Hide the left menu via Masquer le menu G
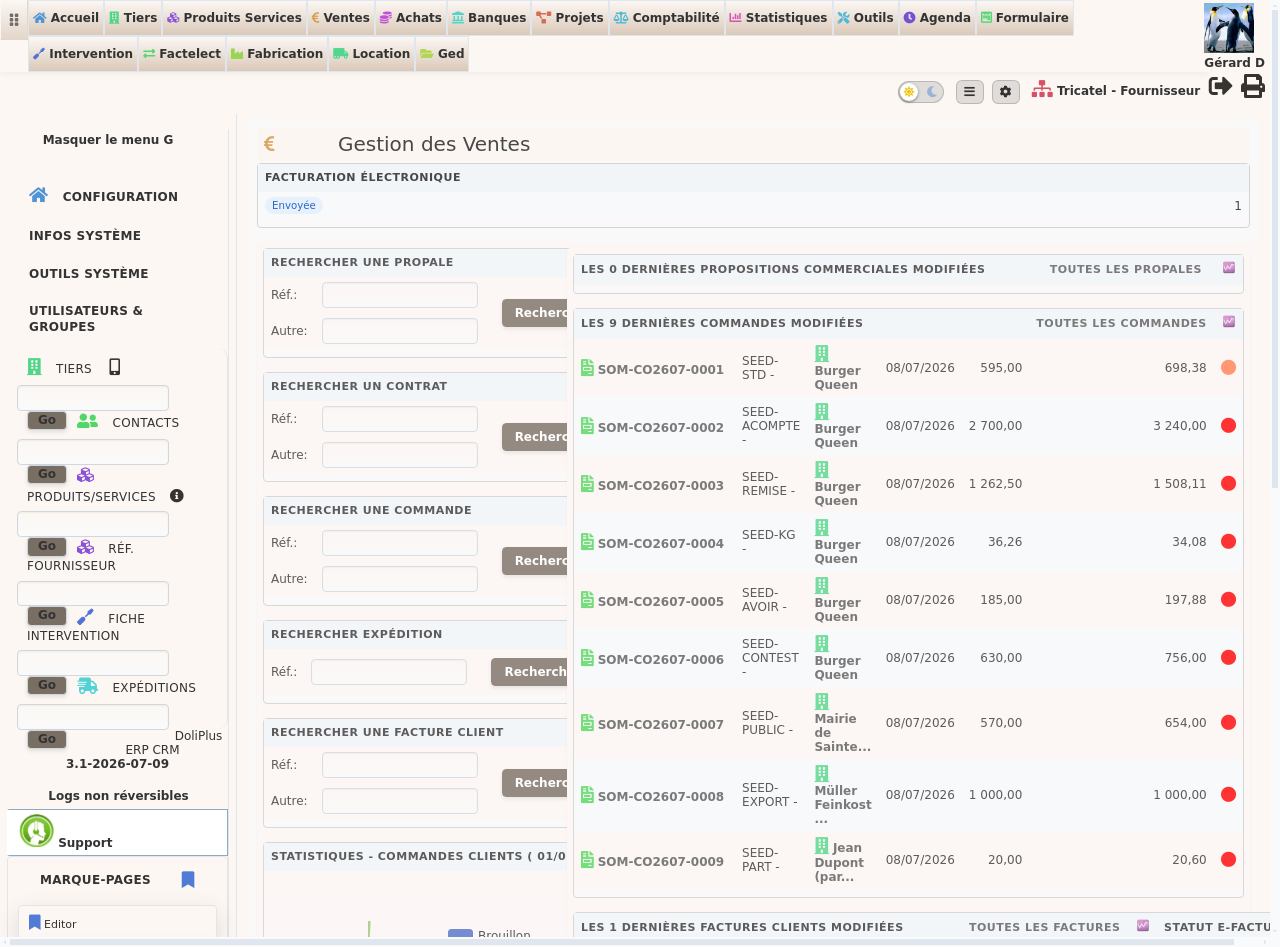 (x=108, y=140)
